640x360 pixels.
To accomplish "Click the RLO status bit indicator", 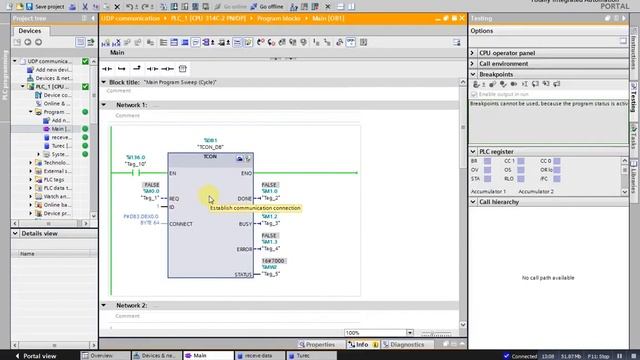I will (x=521, y=179).
